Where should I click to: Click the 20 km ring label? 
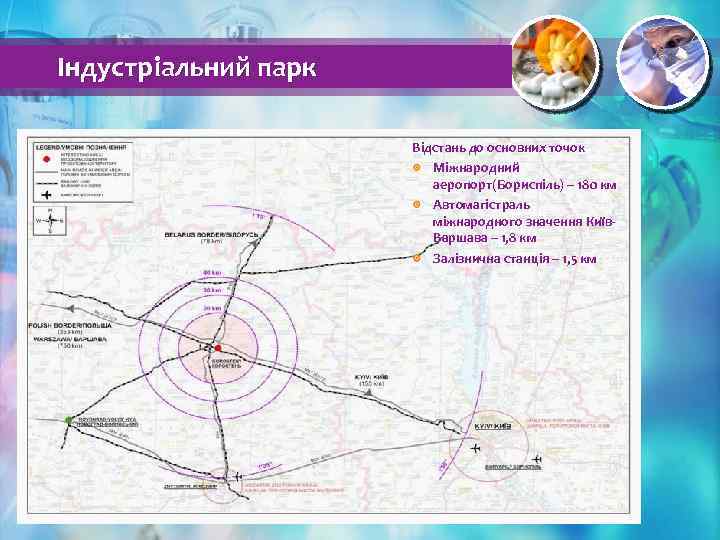(212, 309)
